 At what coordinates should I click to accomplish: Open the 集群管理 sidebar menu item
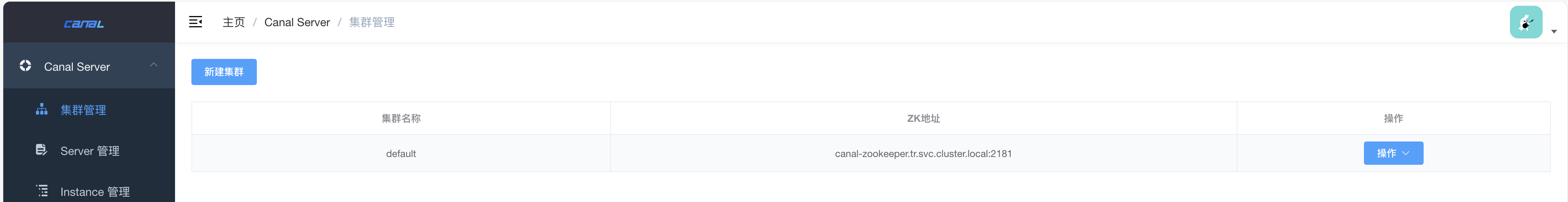tap(83, 110)
